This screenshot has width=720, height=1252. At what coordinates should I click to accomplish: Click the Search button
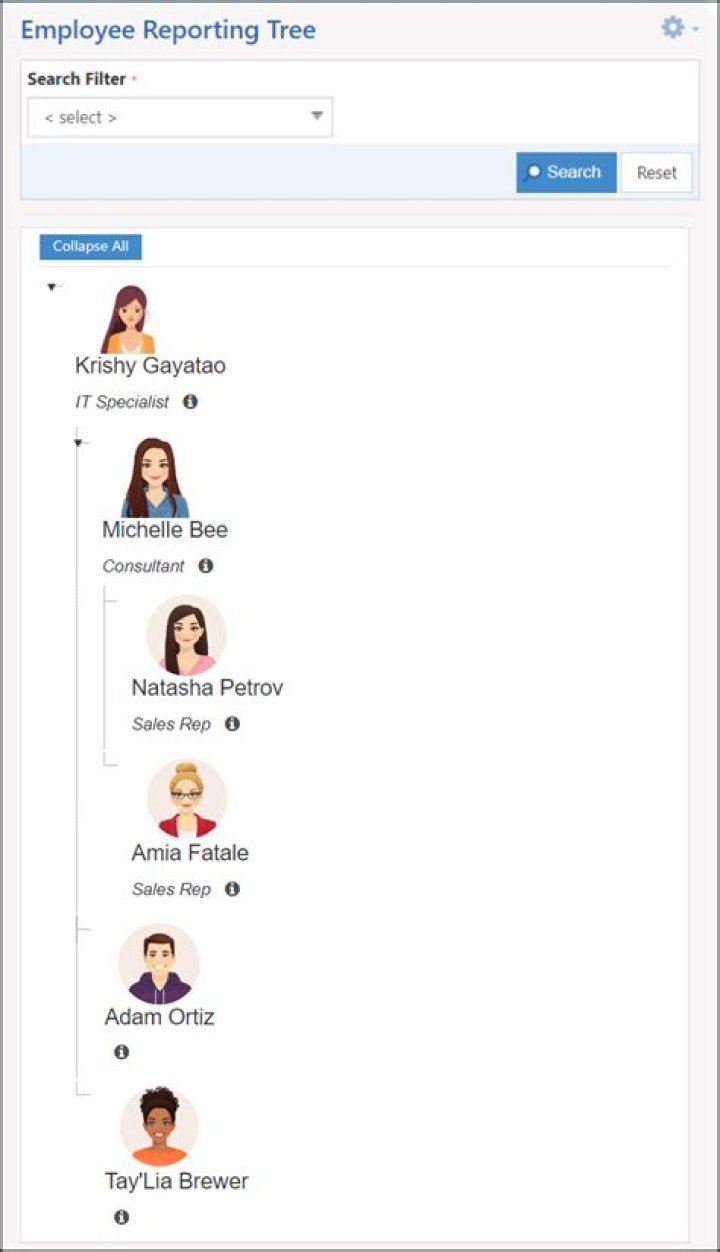(x=566, y=172)
